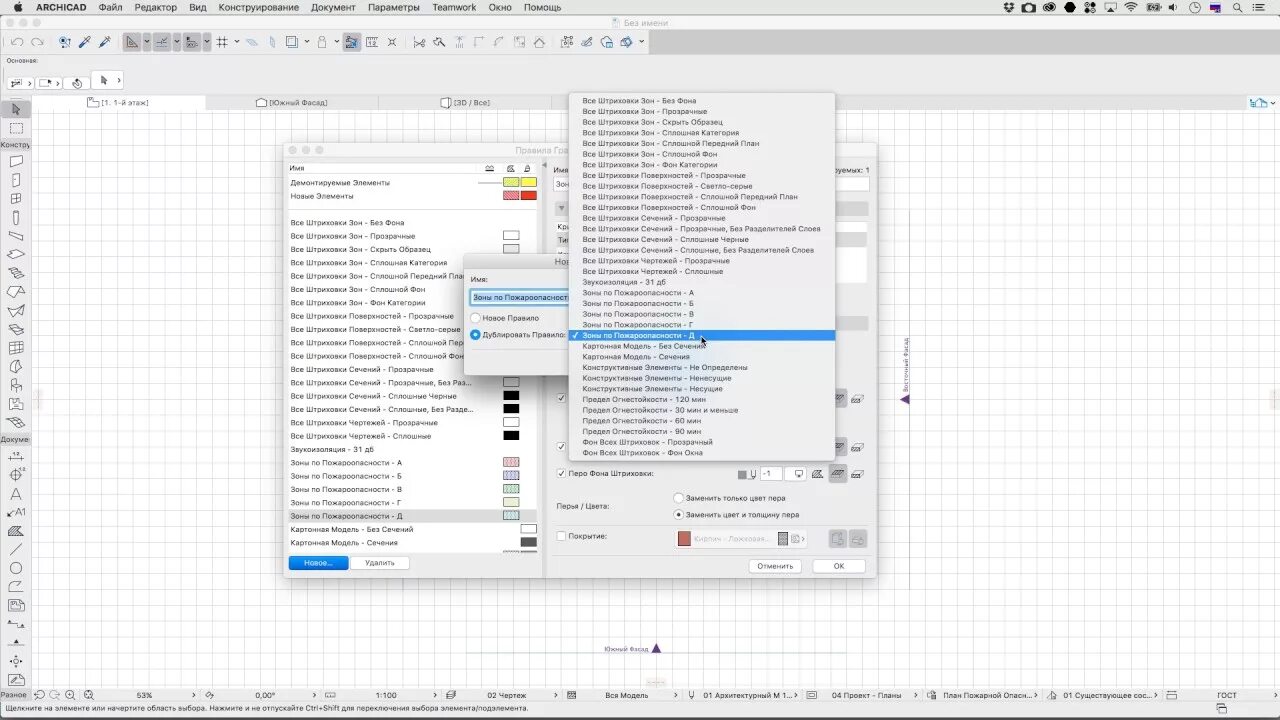Click the red Кирпич surface color swatch
Screen dimensions: 1280x720
(x=684, y=539)
